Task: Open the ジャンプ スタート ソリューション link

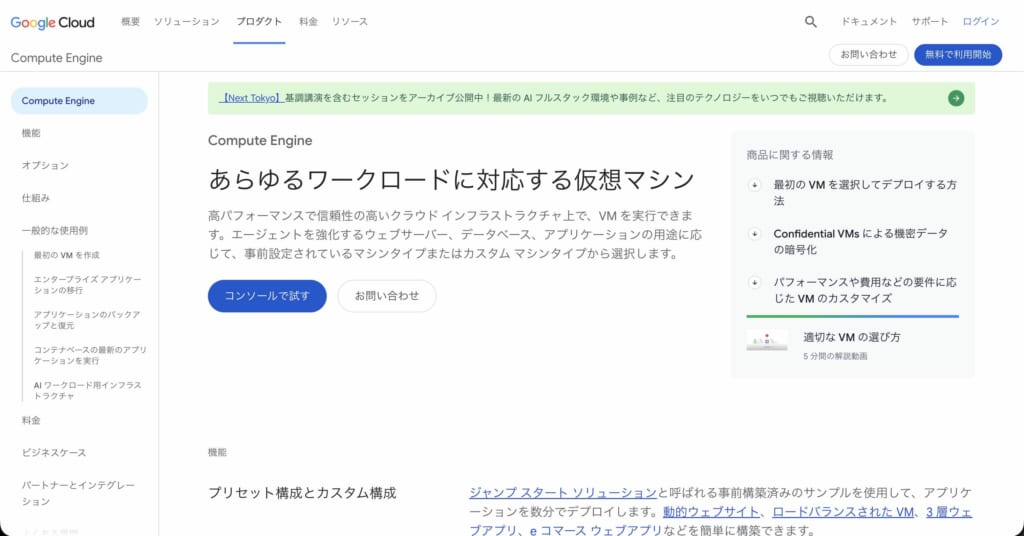Action: click(x=563, y=493)
